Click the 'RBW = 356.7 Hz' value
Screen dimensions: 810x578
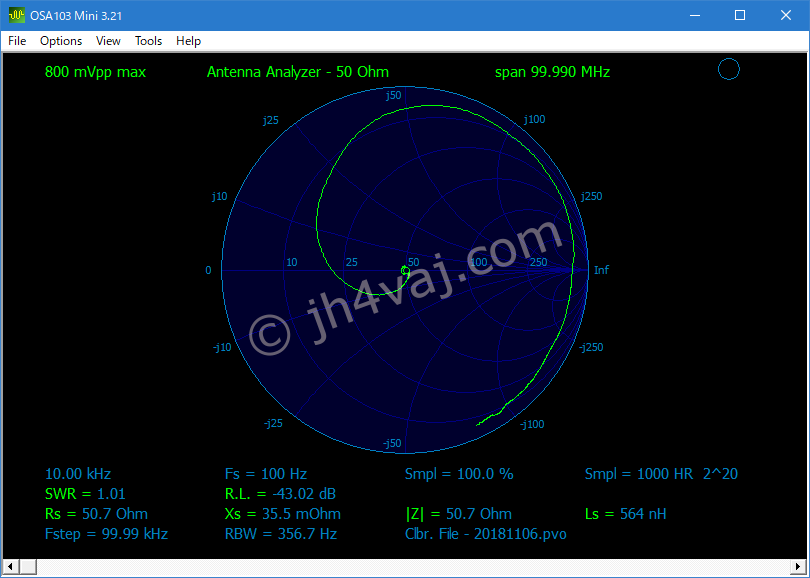click(x=281, y=534)
